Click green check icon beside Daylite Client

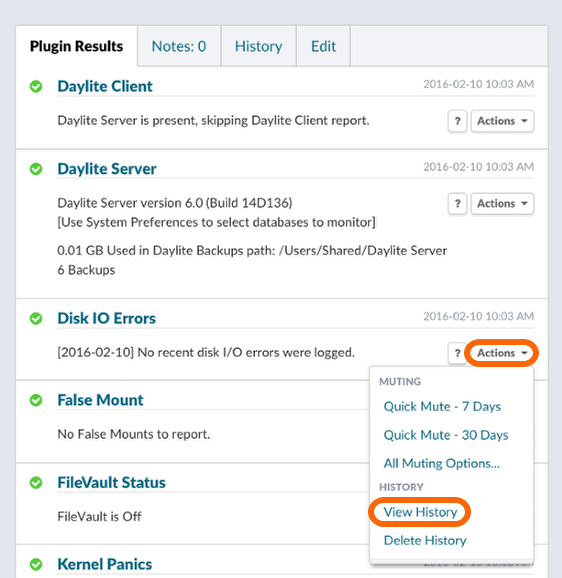point(36,87)
